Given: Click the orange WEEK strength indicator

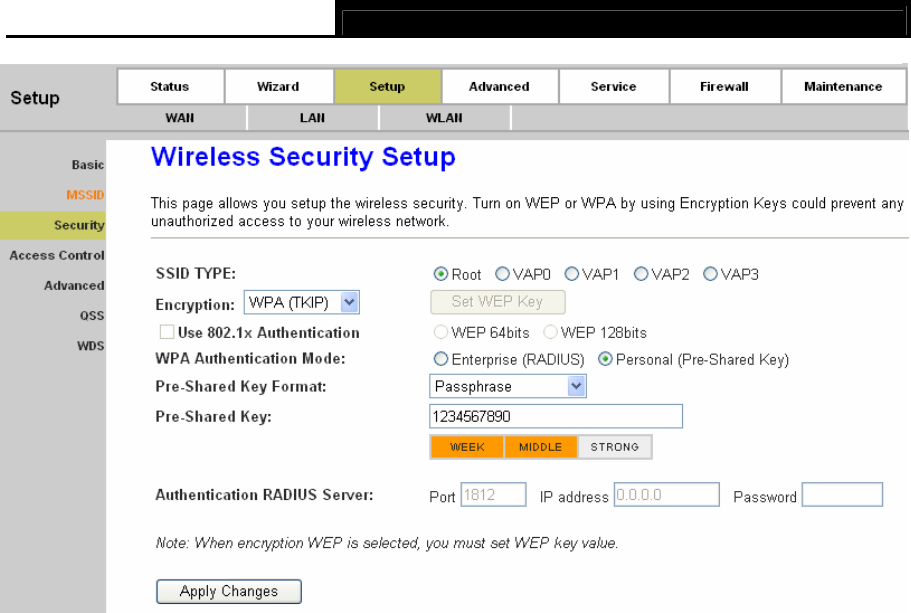Looking at the screenshot, I should 467,447.
